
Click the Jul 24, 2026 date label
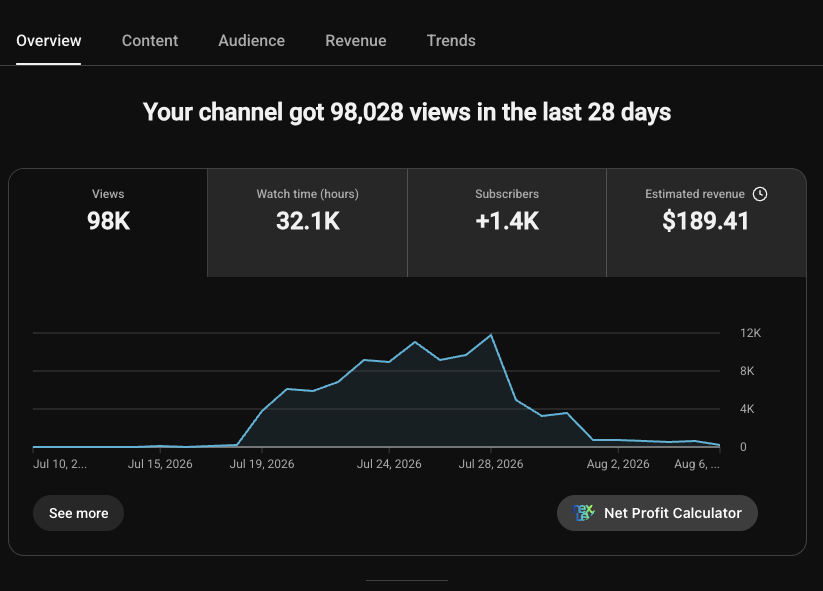point(389,464)
